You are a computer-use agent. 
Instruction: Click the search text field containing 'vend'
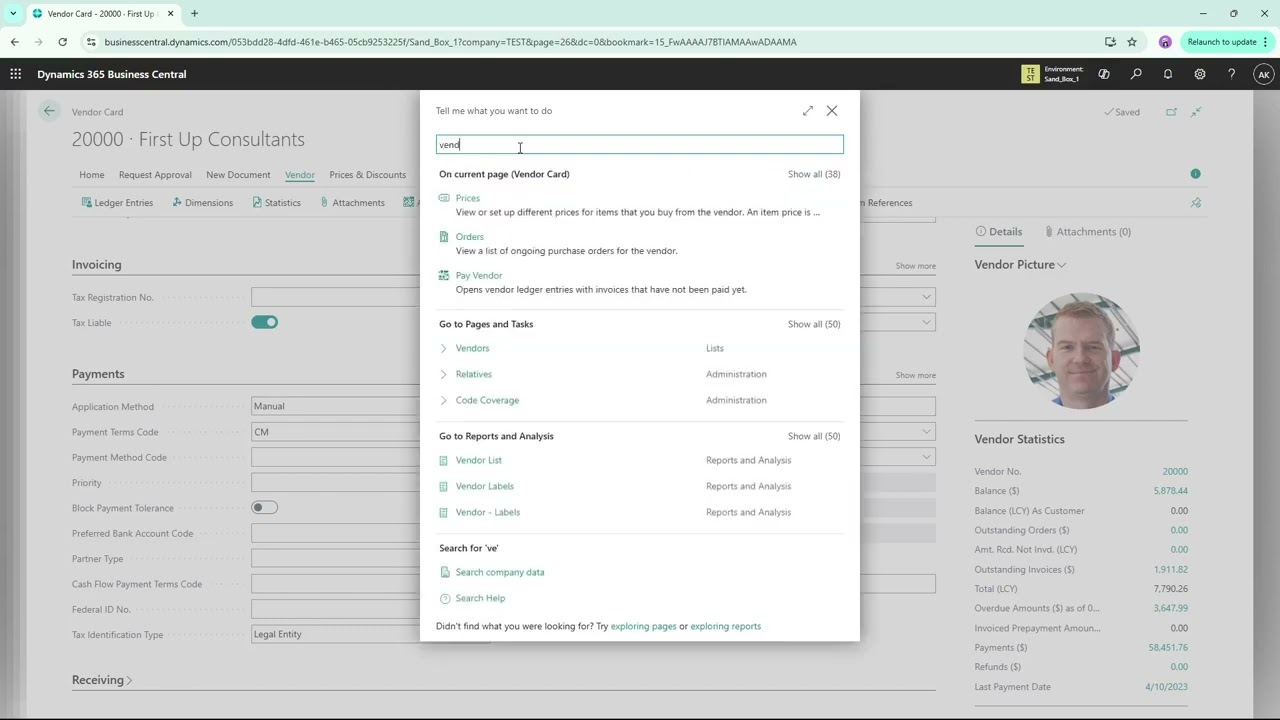click(x=640, y=145)
